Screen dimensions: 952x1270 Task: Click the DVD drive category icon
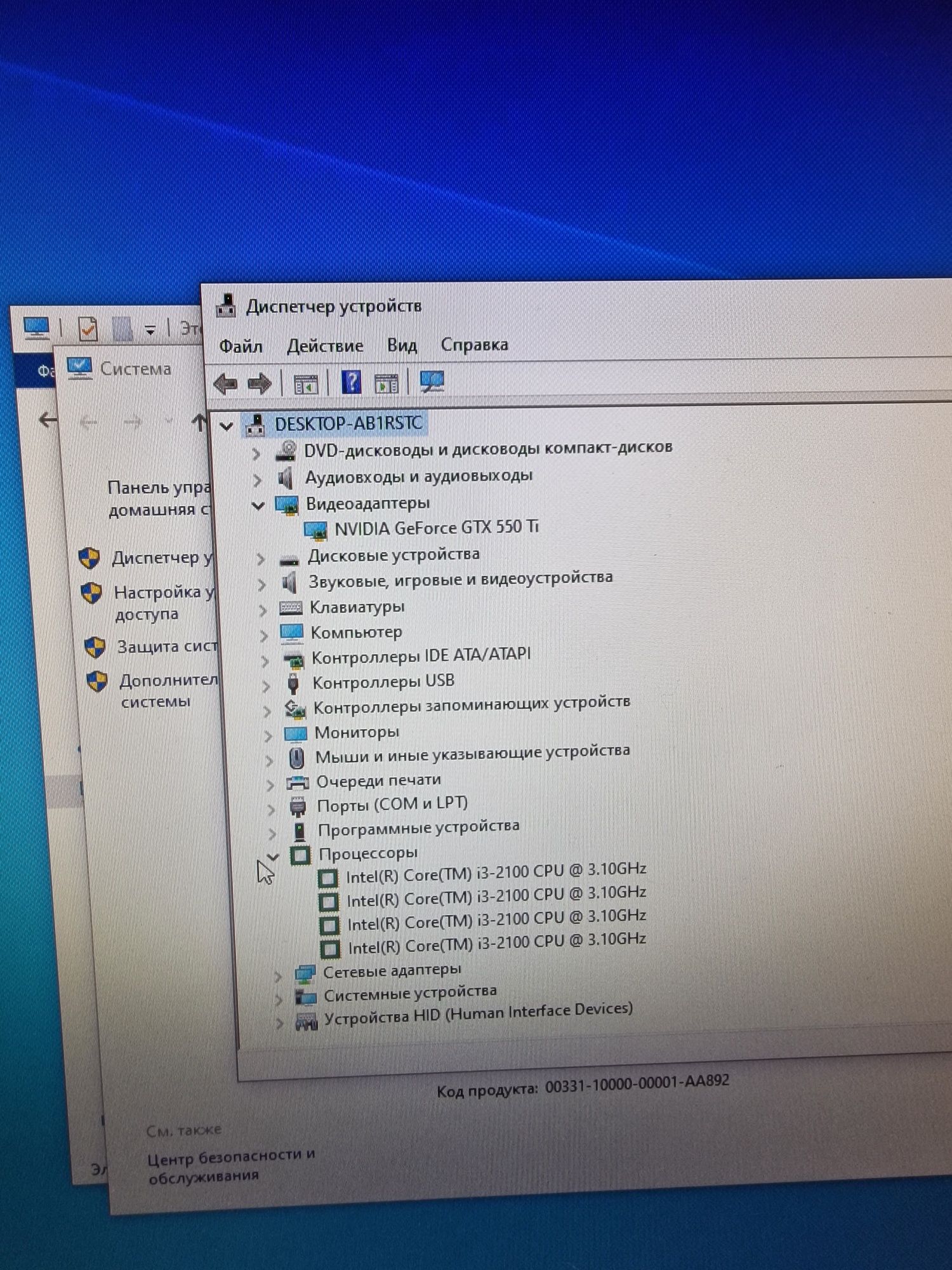(x=286, y=451)
